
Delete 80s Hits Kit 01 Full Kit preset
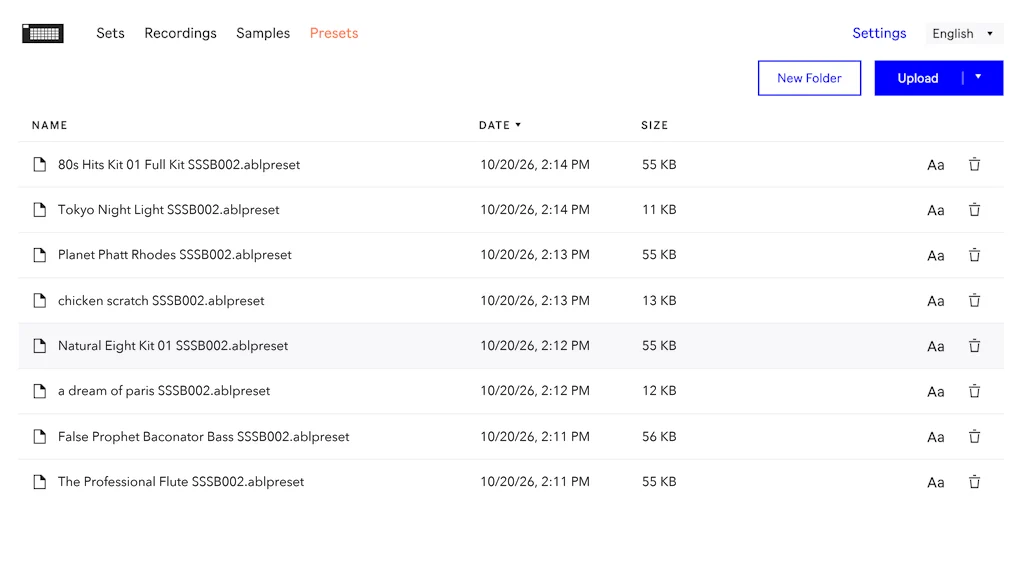pyautogui.click(x=974, y=165)
